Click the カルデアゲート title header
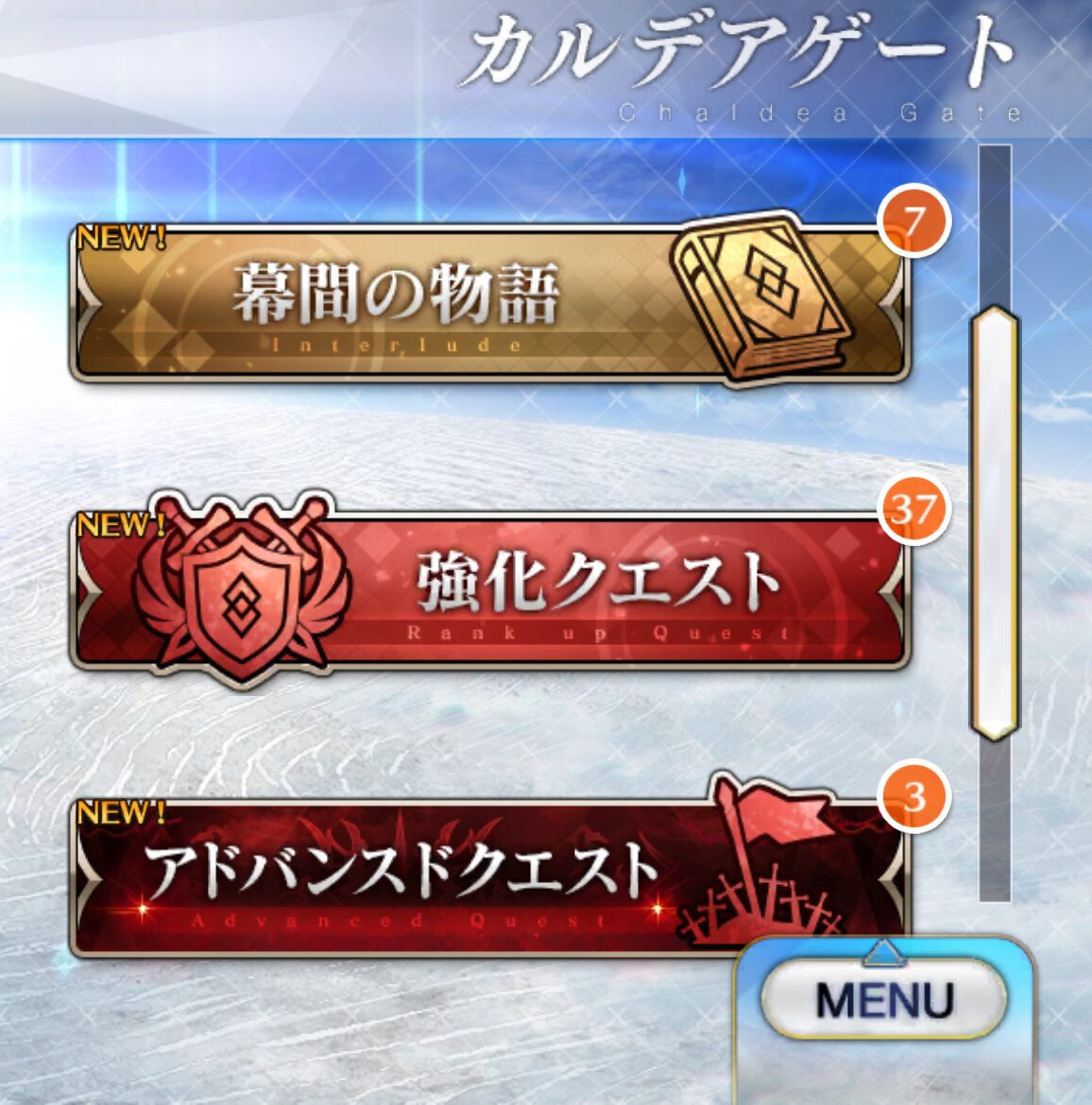Viewport: 1092px width, 1105px height. click(742, 51)
